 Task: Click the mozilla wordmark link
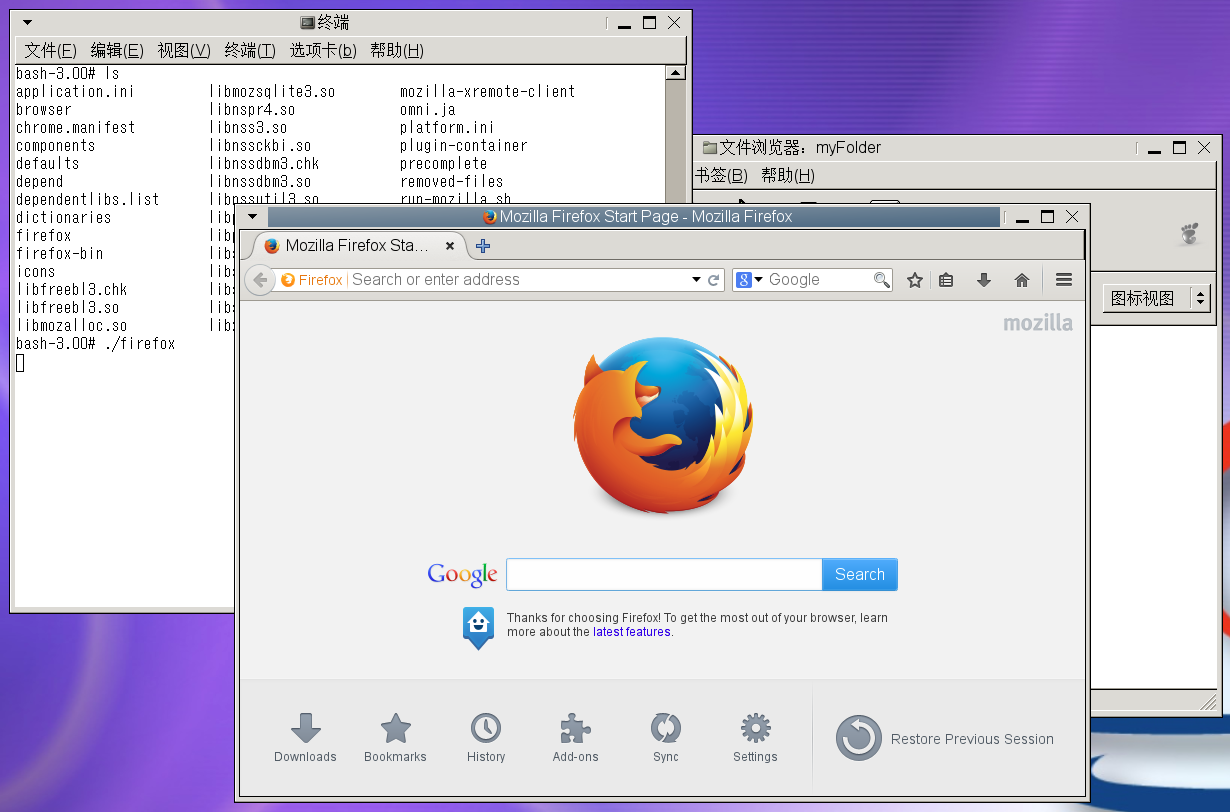[1038, 323]
